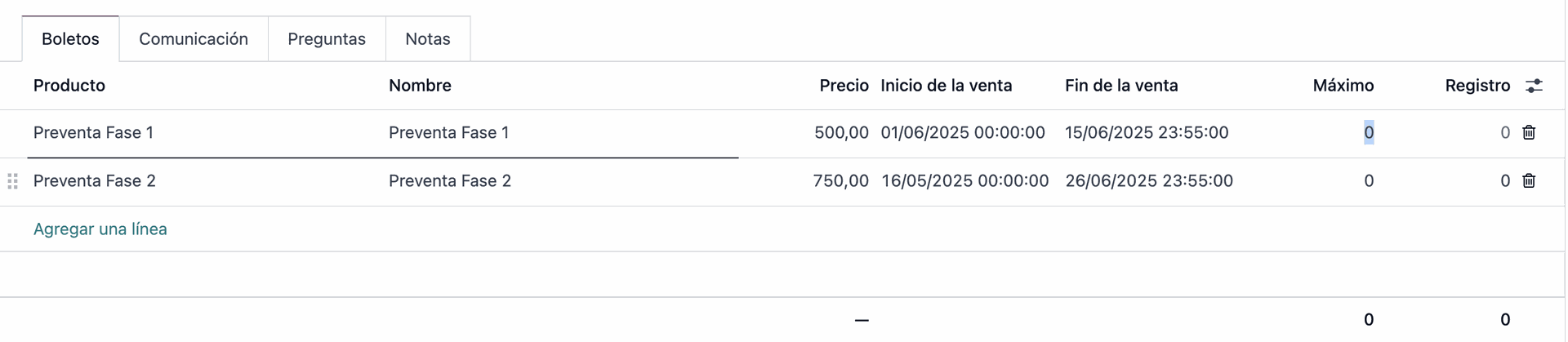
Task: Edit the Preventa Fase 1 name field
Action: pos(561,133)
